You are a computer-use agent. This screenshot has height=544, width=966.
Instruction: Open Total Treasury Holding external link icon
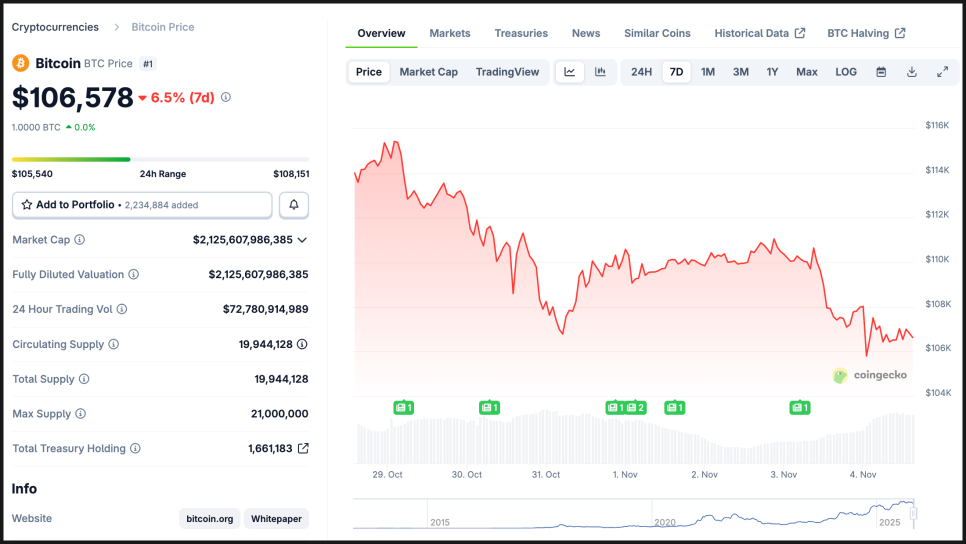point(303,449)
